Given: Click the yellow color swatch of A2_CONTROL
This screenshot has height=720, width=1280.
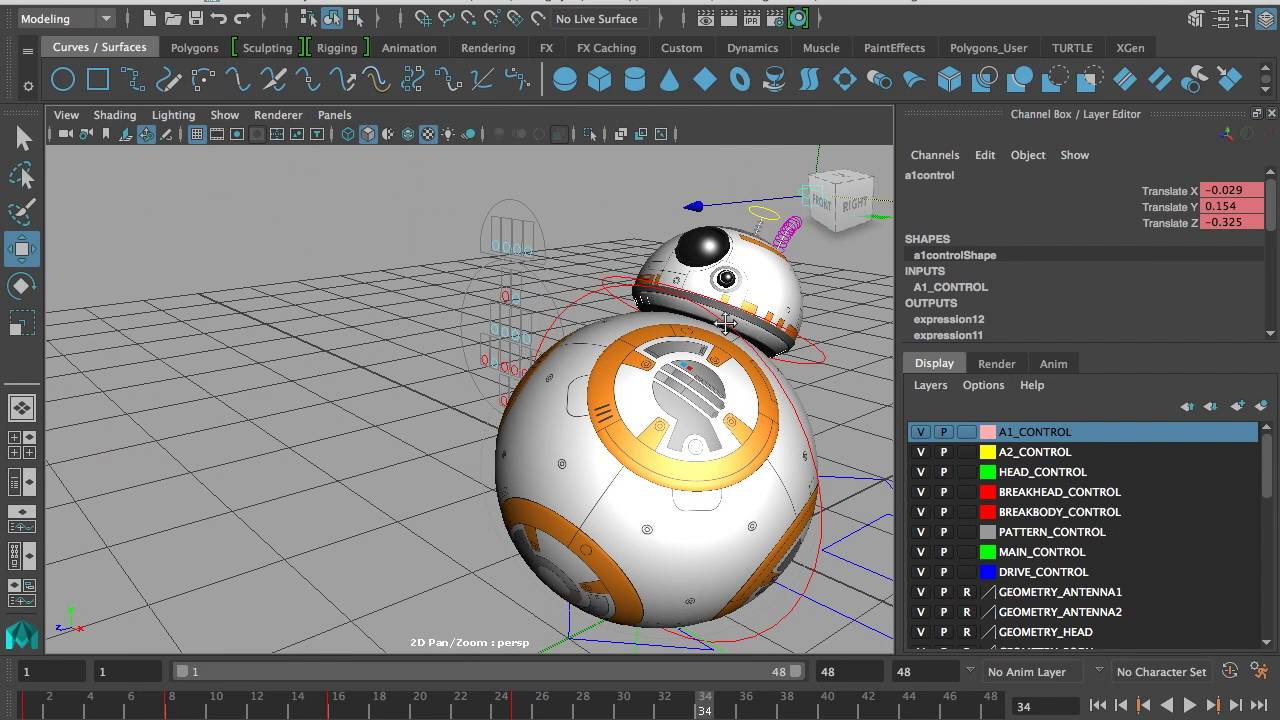Looking at the screenshot, I should [989, 451].
